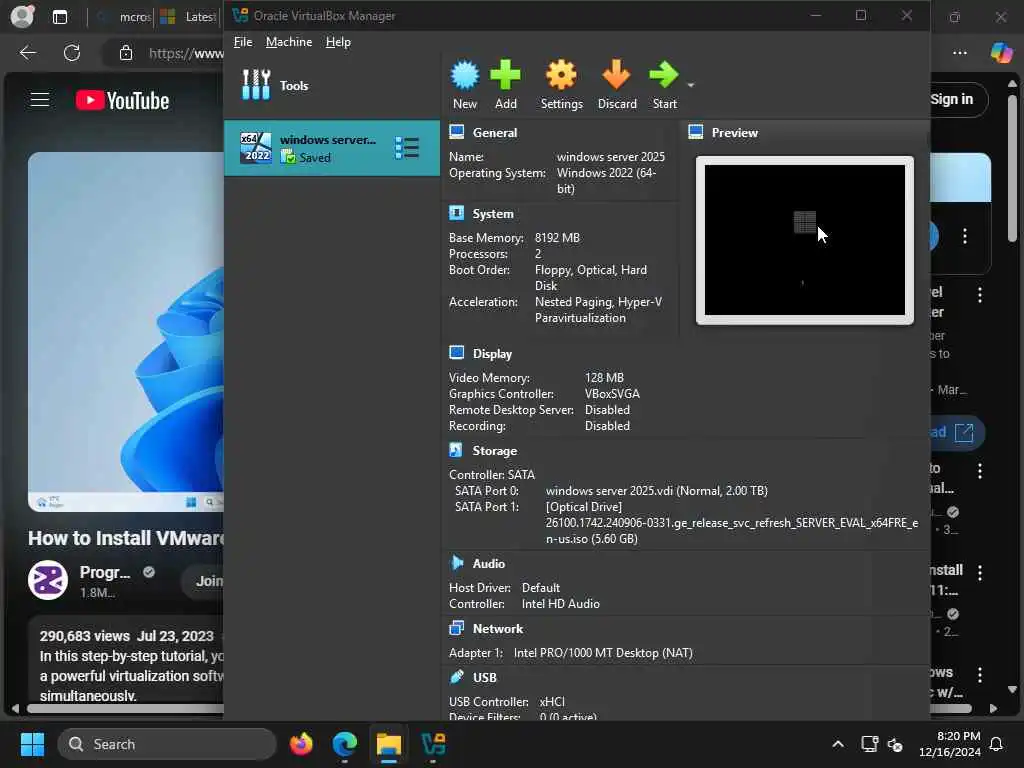Click the Preview header icon
Screen dimensions: 1024x768
coord(696,133)
